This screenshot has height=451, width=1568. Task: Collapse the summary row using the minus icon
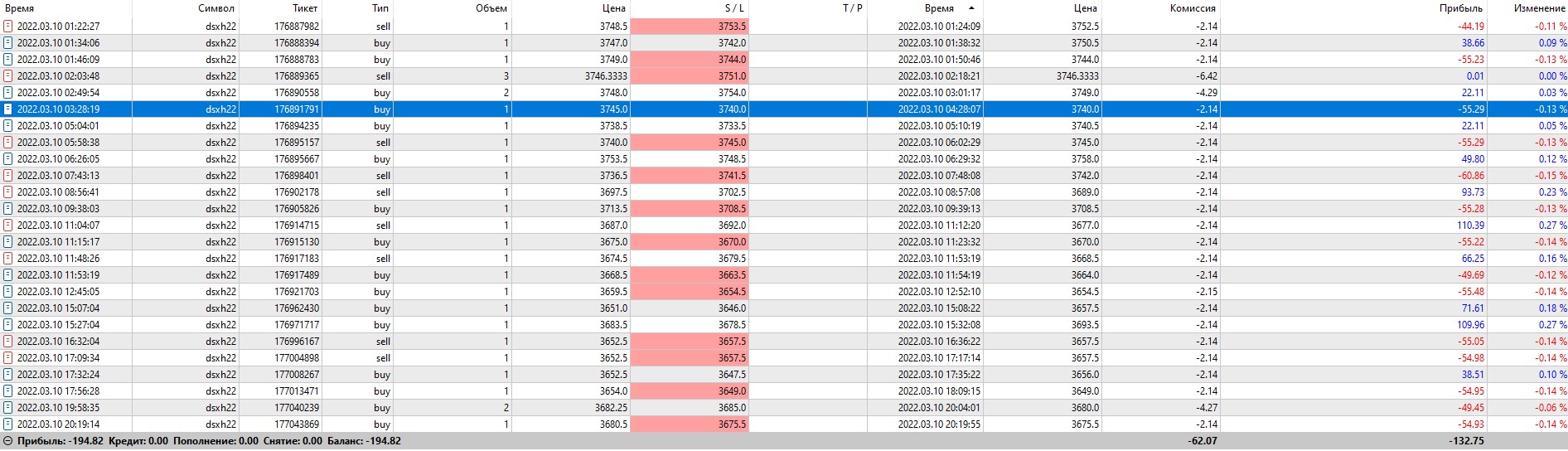pos(8,441)
